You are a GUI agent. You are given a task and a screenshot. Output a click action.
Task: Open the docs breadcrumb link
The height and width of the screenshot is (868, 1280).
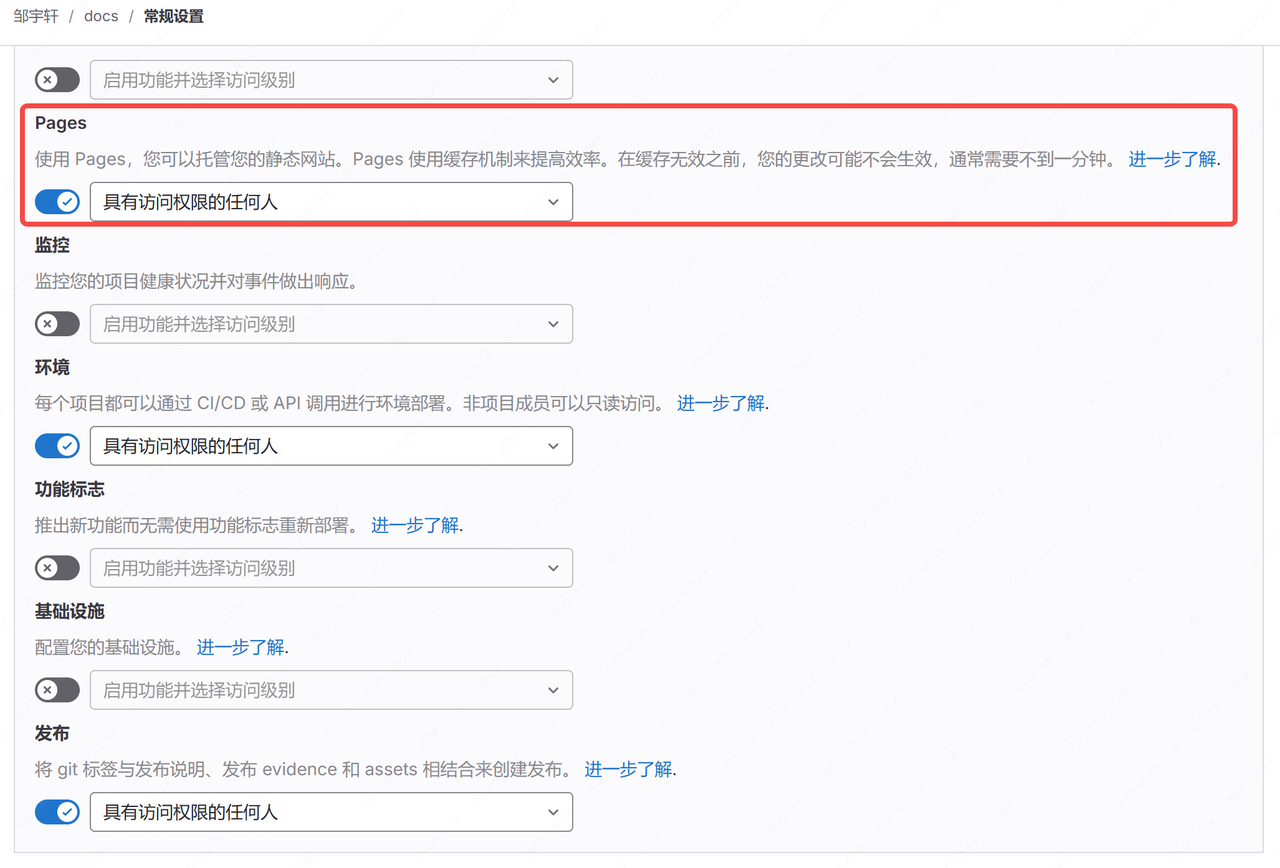tap(101, 17)
